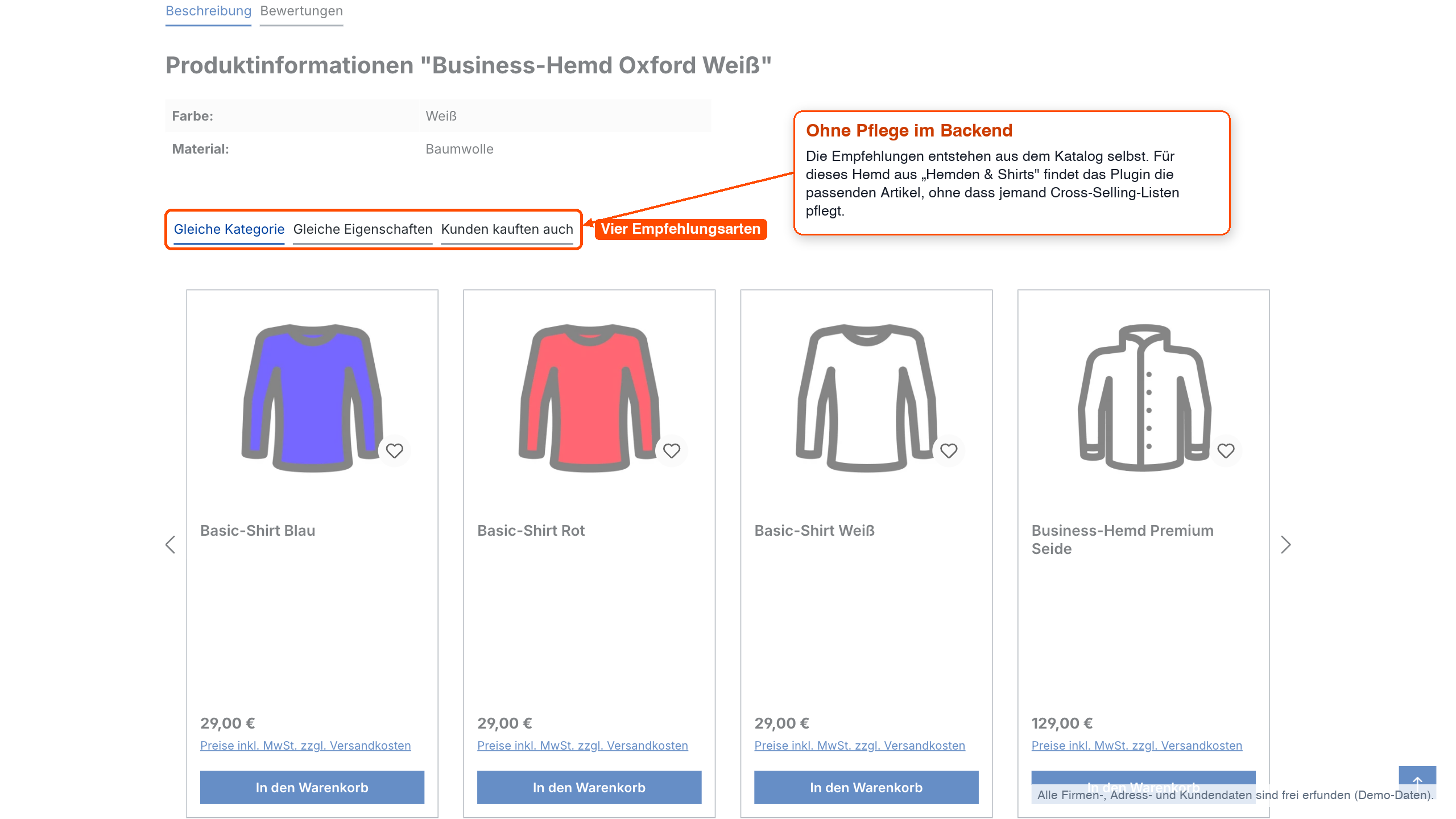This screenshot has height=819, width=1456.
Task: Open the red Basic-Shirt Rot product image
Action: point(589,398)
